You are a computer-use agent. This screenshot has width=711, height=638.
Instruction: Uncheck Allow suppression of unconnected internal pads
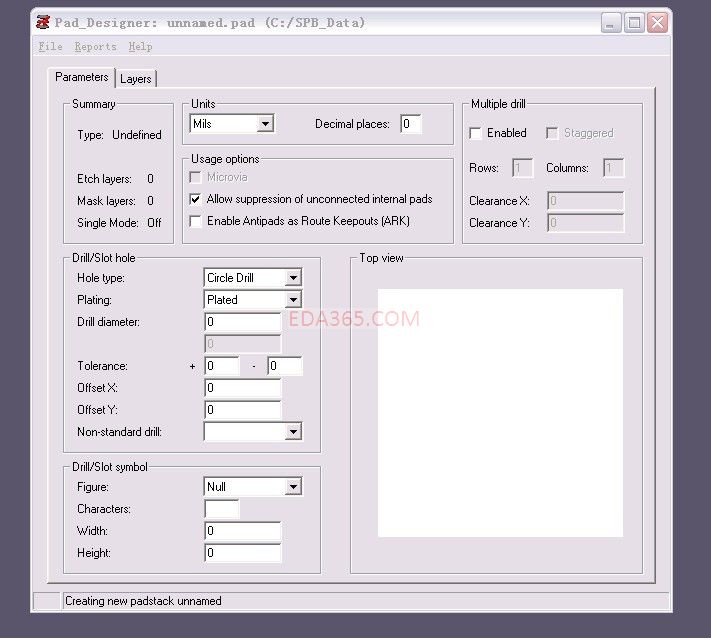point(195,199)
